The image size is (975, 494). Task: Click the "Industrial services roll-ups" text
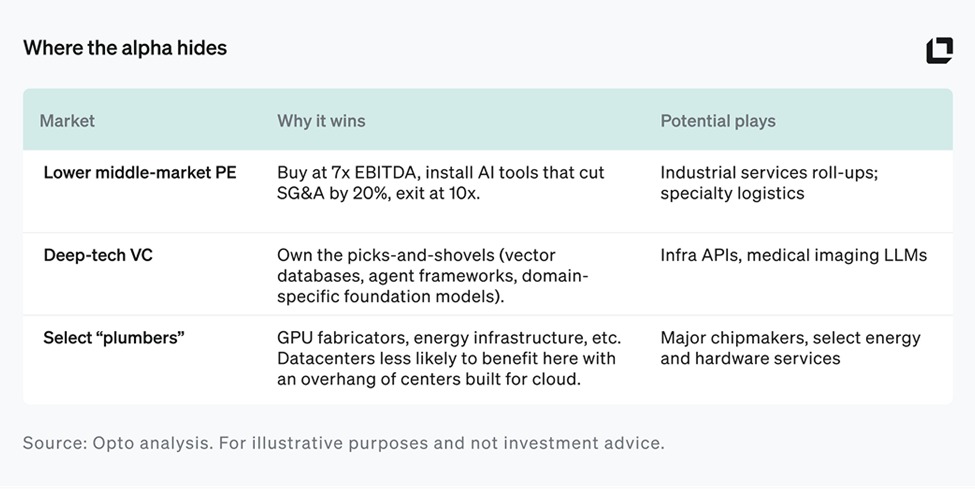point(768,173)
